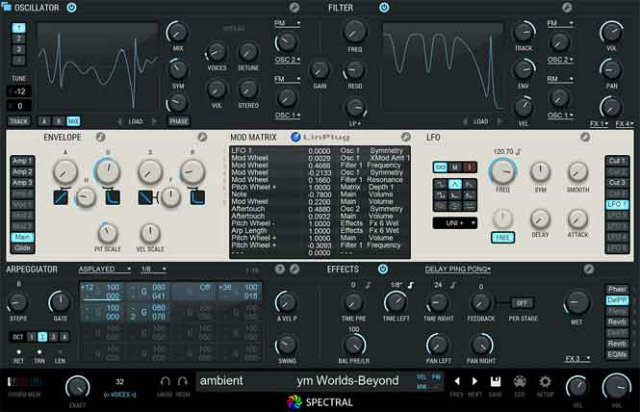Click the envelope attack curve shape icon
The width and height of the screenshot is (640, 412).
[x=61, y=198]
